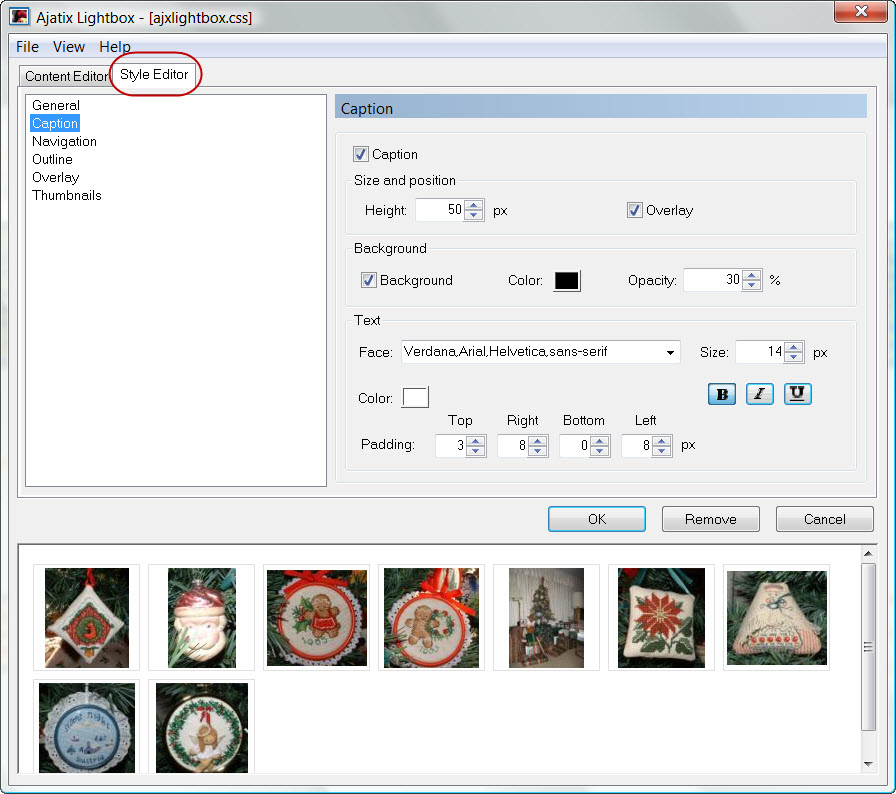Switch to the Content Editor tab

pyautogui.click(x=66, y=76)
